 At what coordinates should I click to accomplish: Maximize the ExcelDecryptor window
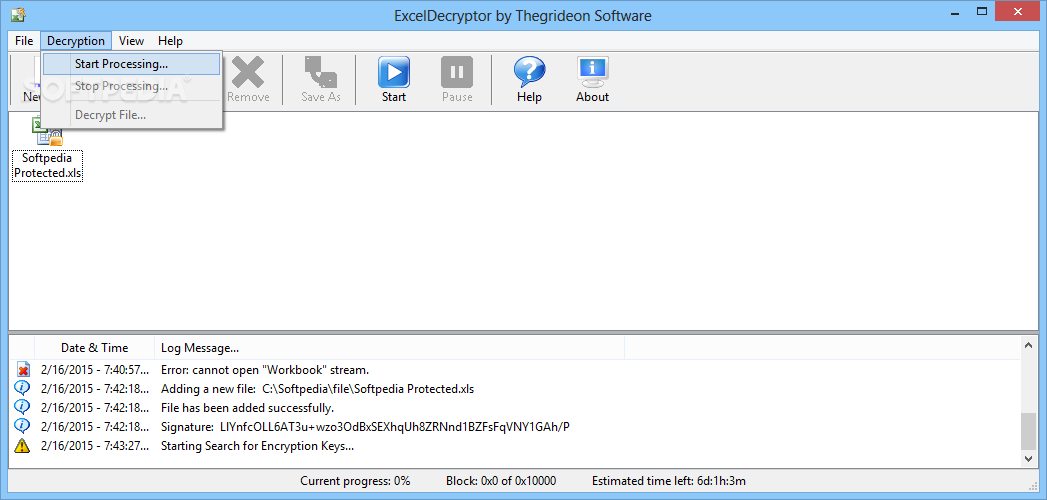click(982, 11)
